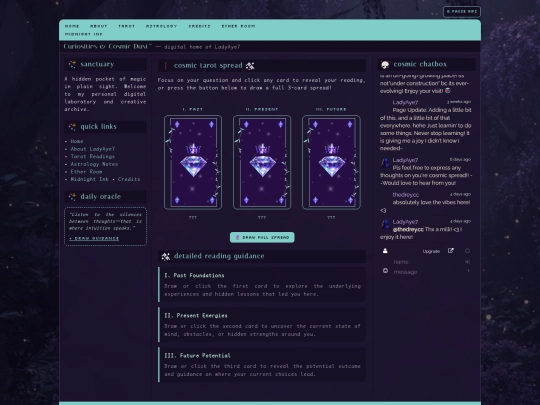Click the chatbox user profile icon
The image size is (540, 405).
[385, 251]
